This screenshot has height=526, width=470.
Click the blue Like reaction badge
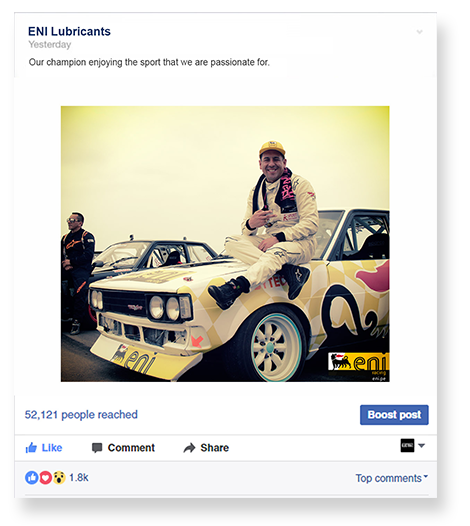(32, 477)
